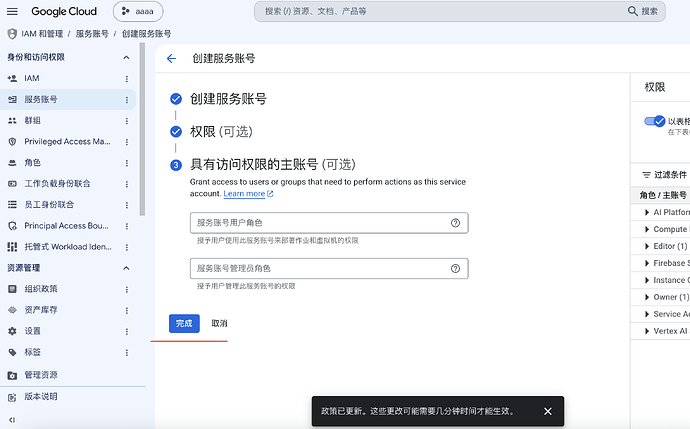Click the 组织政策 icon
The width and height of the screenshot is (690, 429).
click(12, 289)
